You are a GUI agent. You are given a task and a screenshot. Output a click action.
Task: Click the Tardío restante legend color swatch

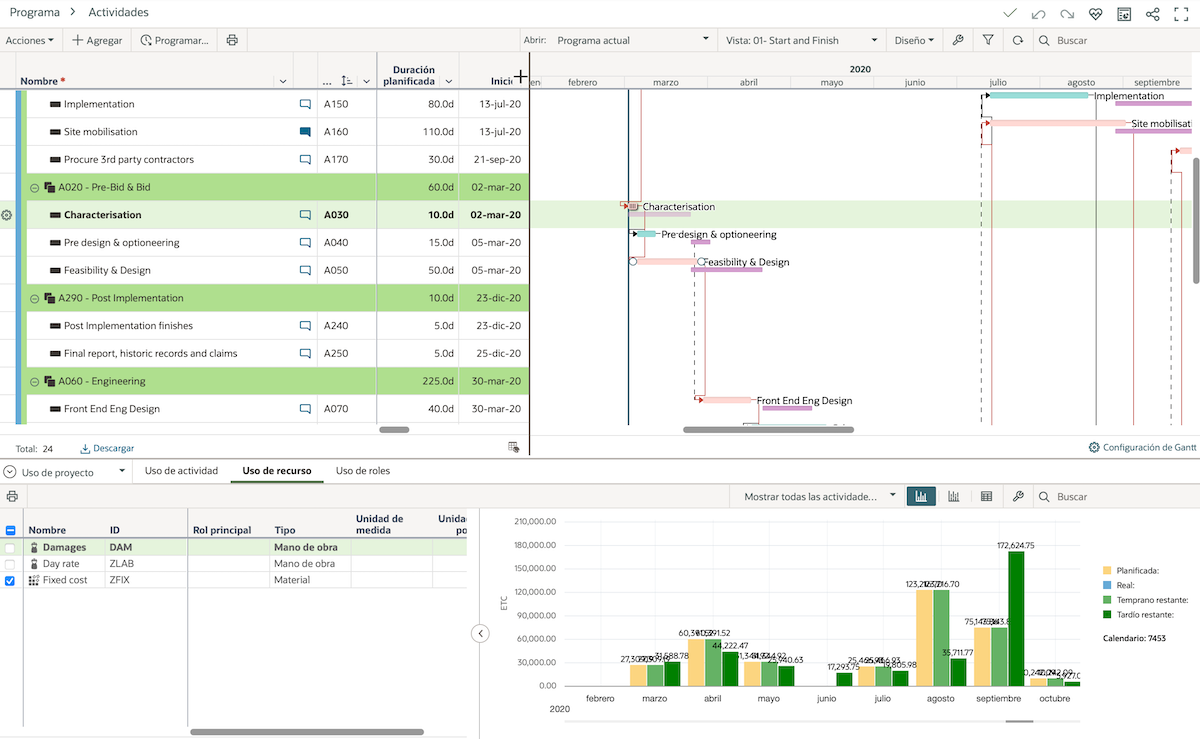pos(1108,615)
